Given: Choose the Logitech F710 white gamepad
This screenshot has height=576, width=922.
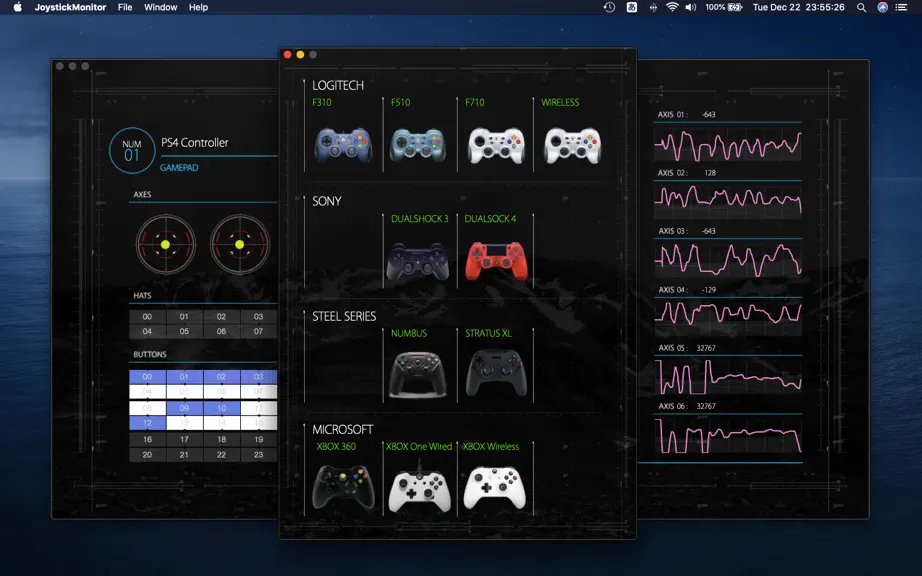Looking at the screenshot, I should (496, 145).
